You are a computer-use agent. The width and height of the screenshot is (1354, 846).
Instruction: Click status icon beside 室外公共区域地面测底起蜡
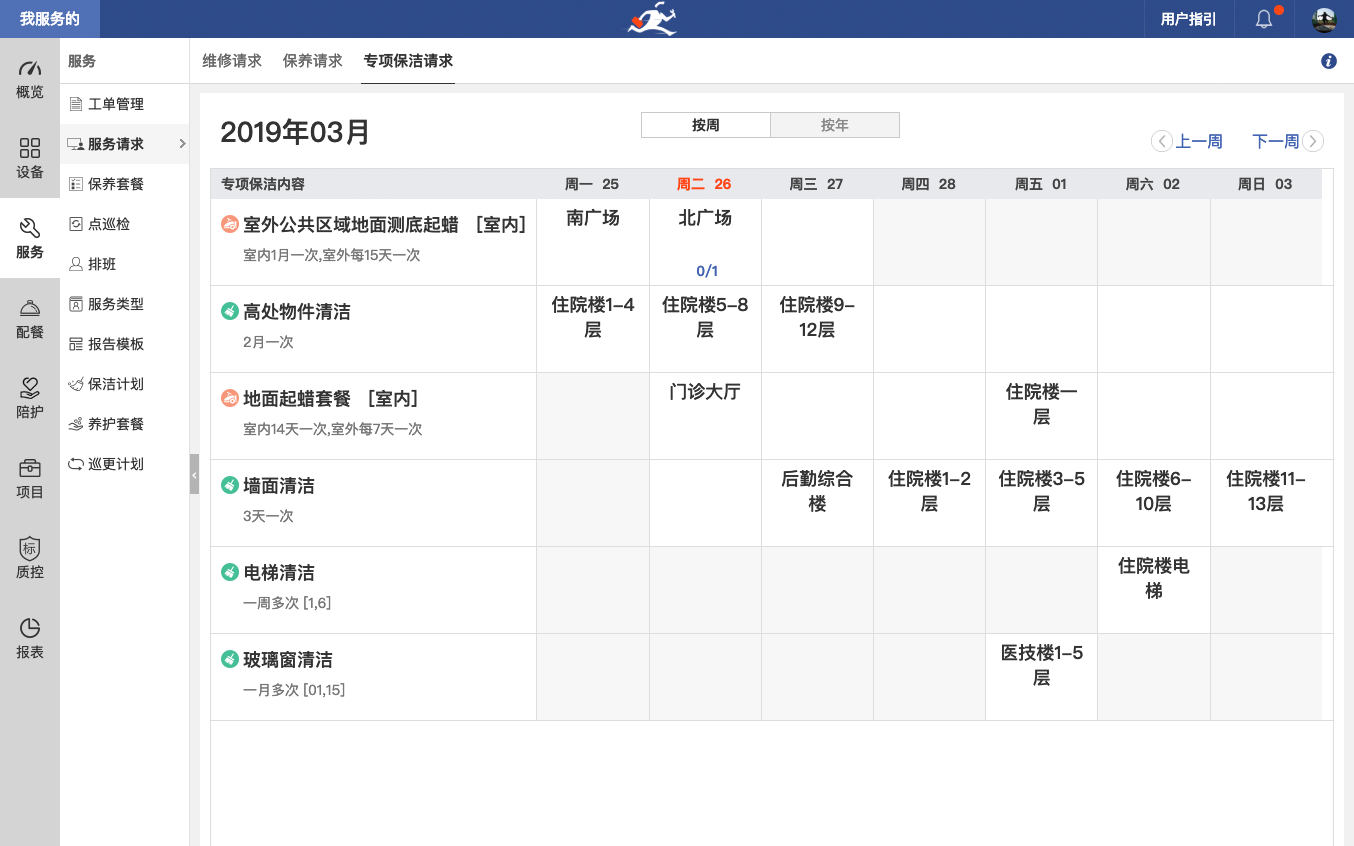click(230, 225)
